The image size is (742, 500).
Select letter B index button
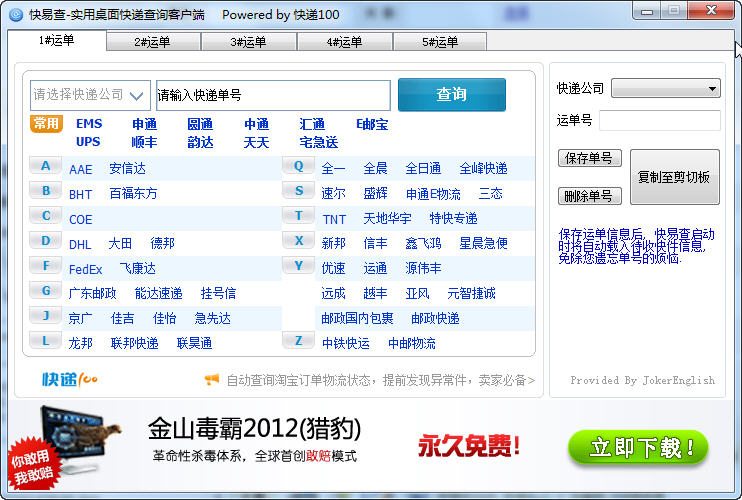(45, 191)
